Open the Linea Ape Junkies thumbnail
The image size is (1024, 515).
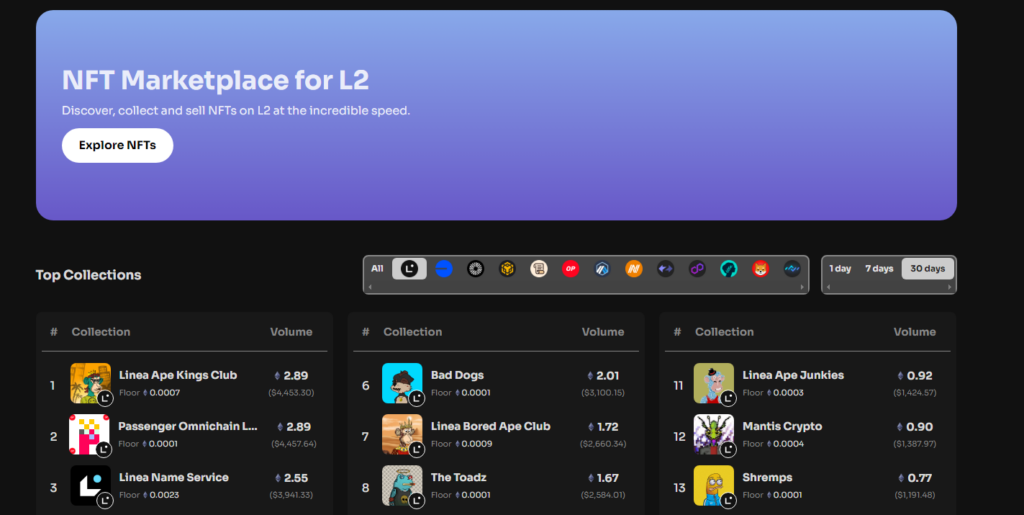(714, 383)
